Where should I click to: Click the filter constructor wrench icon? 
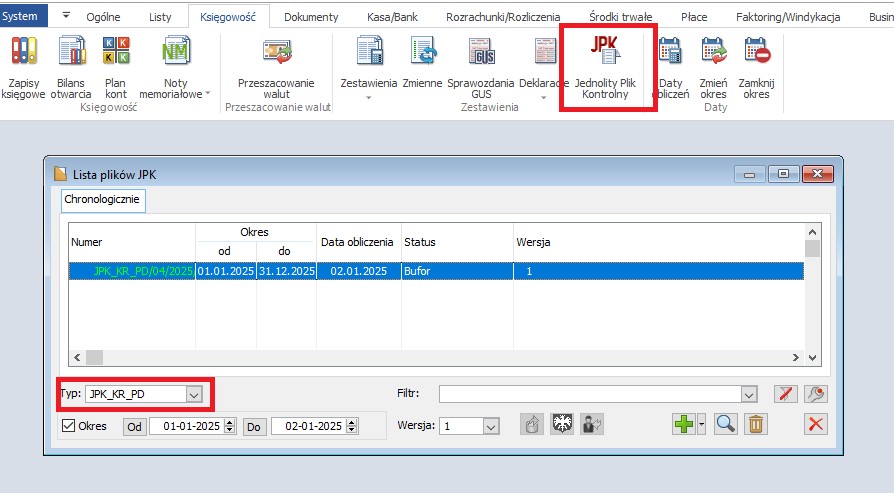click(816, 394)
